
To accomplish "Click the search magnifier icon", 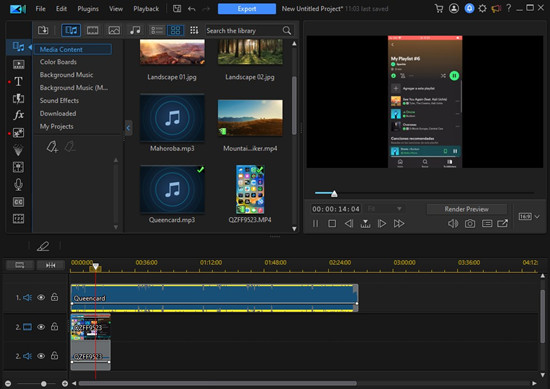I will pos(287,31).
